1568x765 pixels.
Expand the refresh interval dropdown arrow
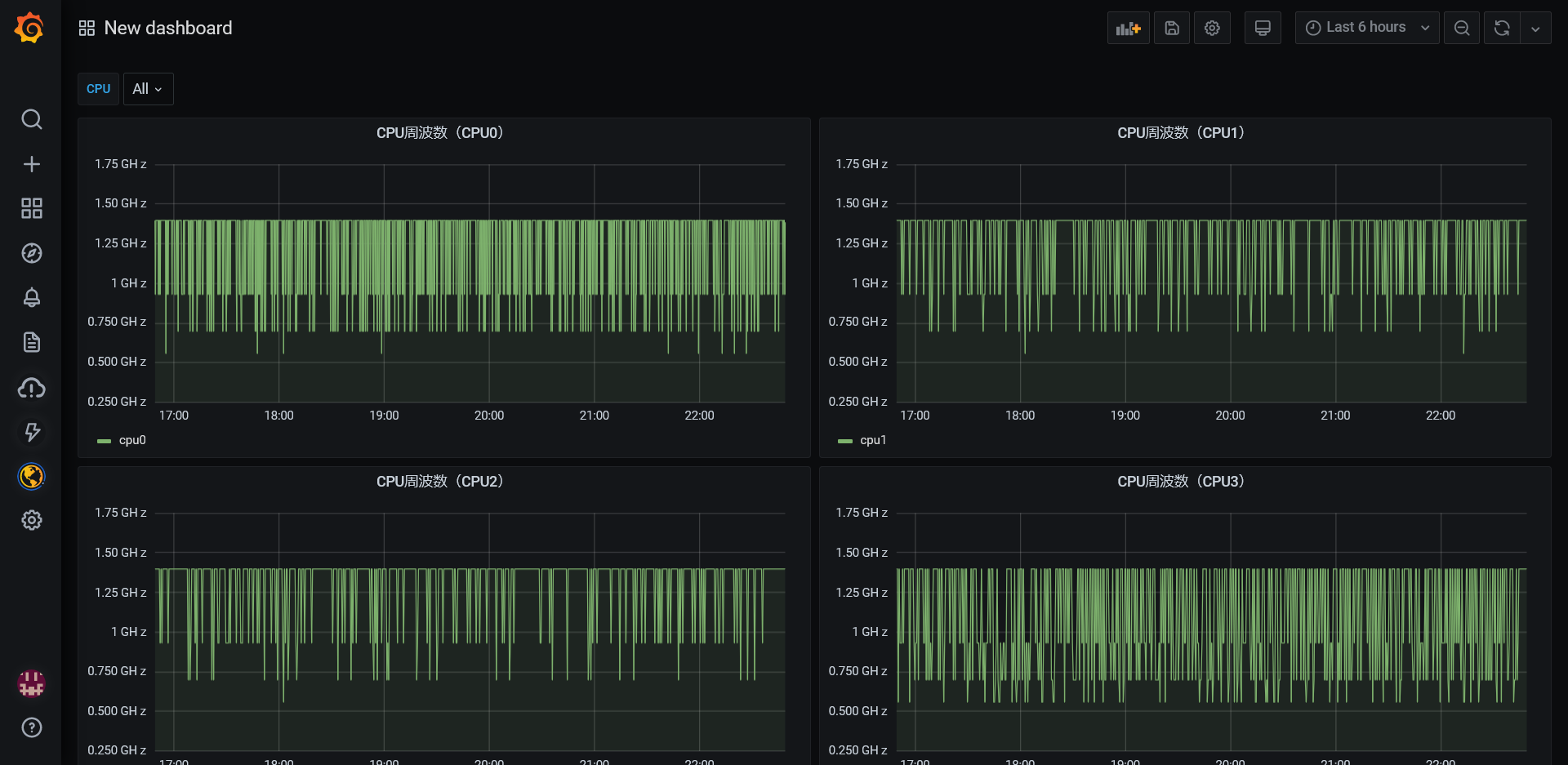1535,29
